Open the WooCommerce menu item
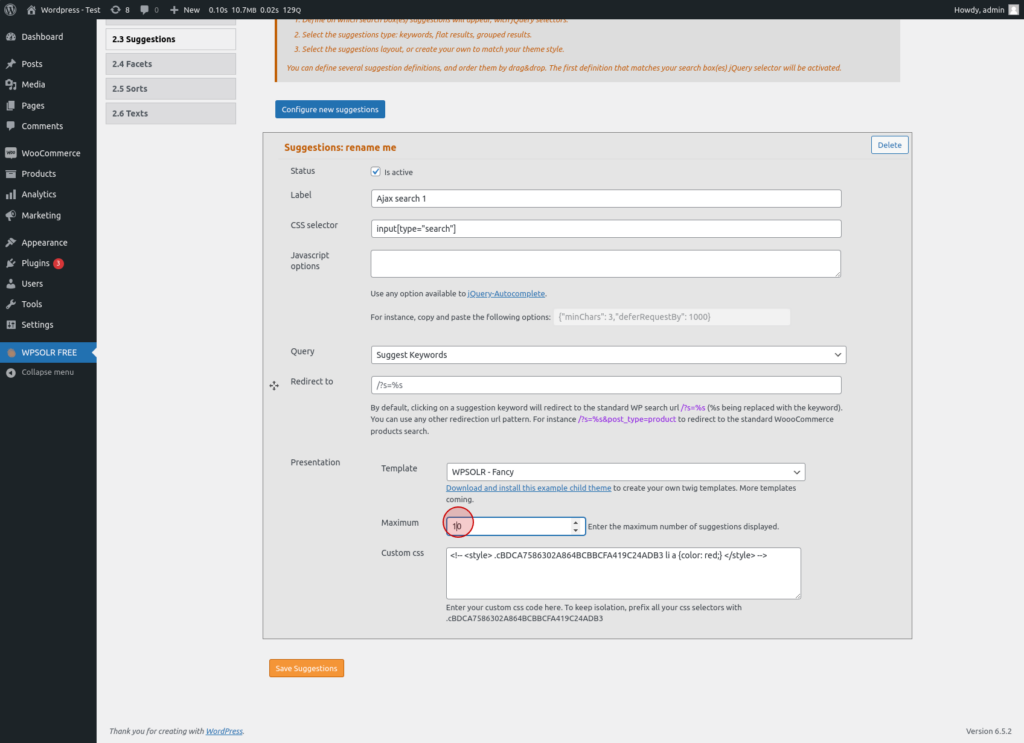1024x743 pixels. click(x=48, y=153)
